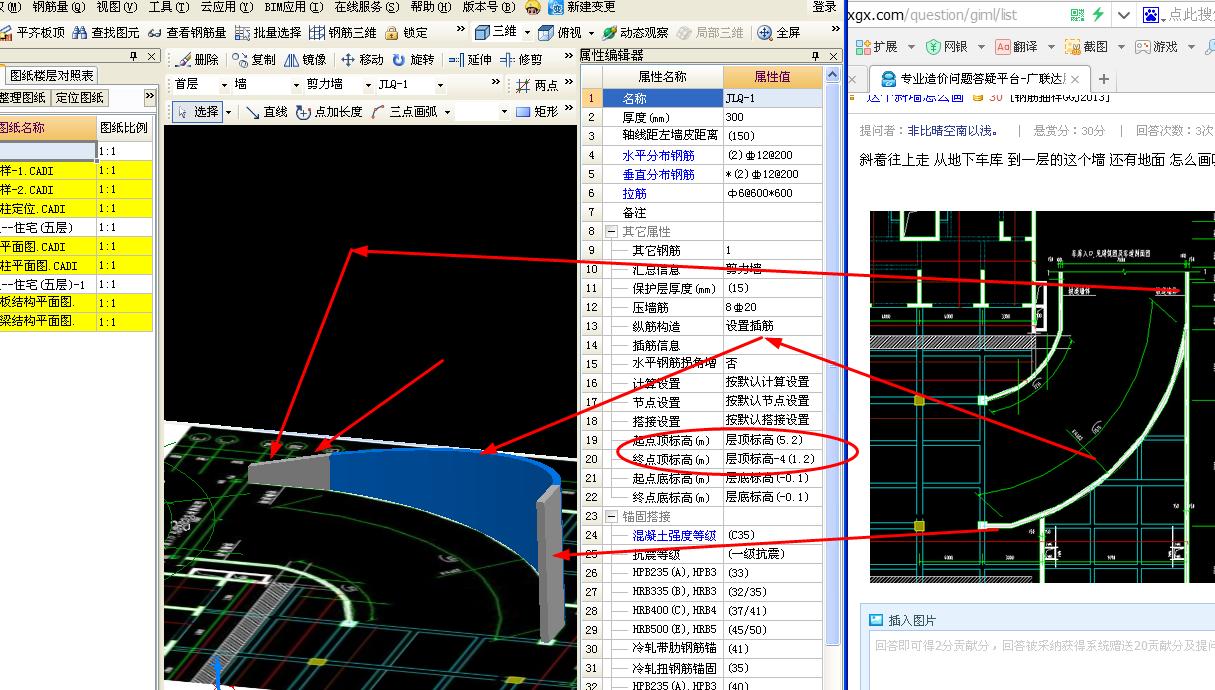Open the 三维 view dropdown arrow
This screenshot has width=1215, height=690.
[x=526, y=33]
